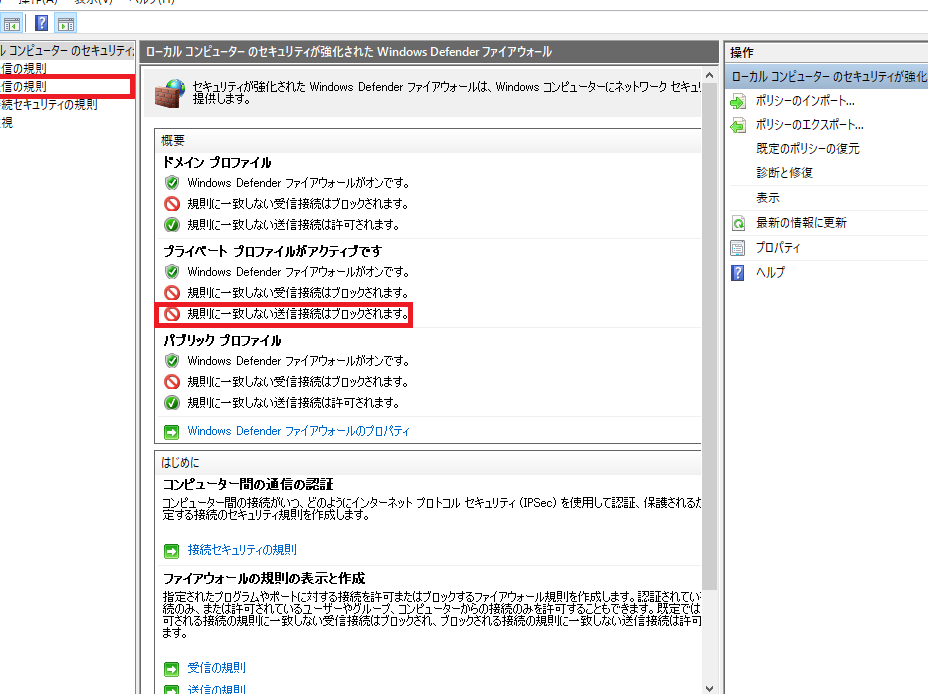The image size is (928, 694).
Task: Click the blue question mark help toolbar icon
Action: click(41, 24)
